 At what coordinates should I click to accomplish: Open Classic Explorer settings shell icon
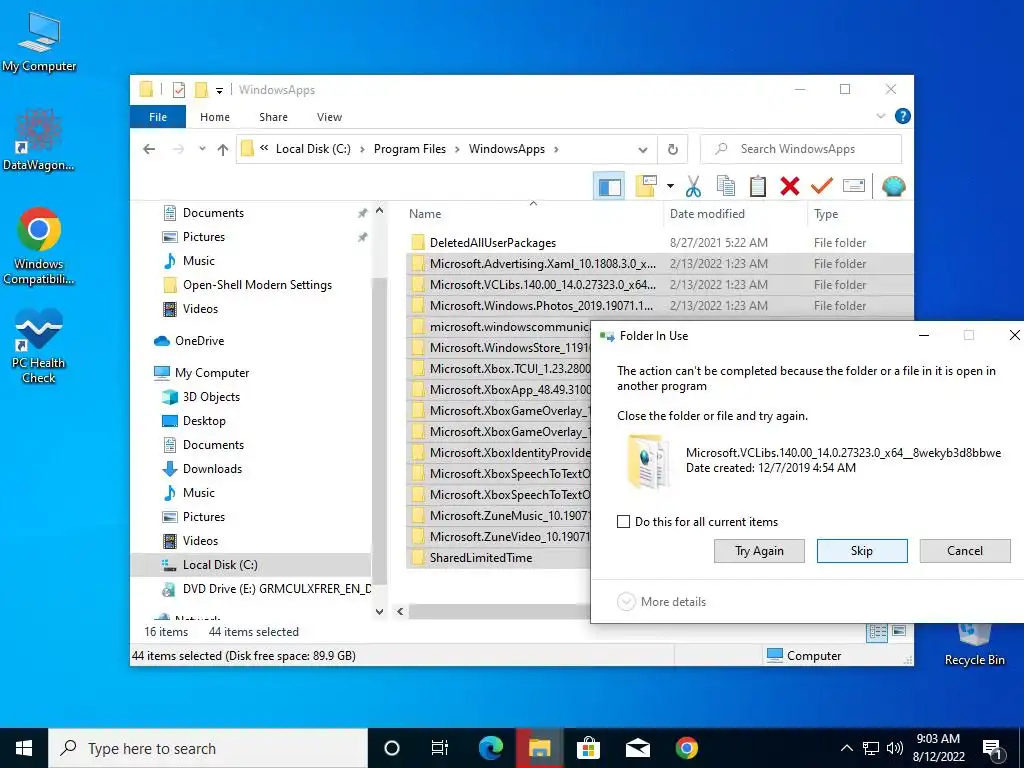click(893, 187)
